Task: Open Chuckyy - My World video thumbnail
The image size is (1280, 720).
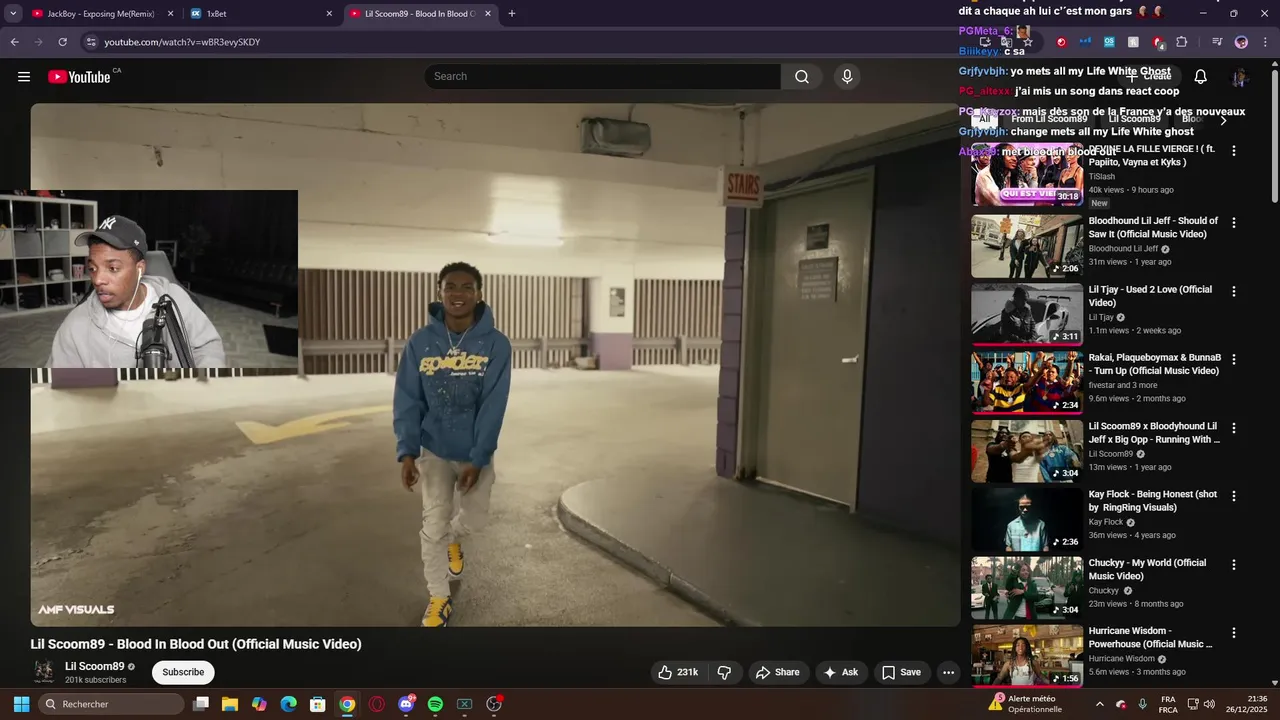Action: click(1027, 588)
